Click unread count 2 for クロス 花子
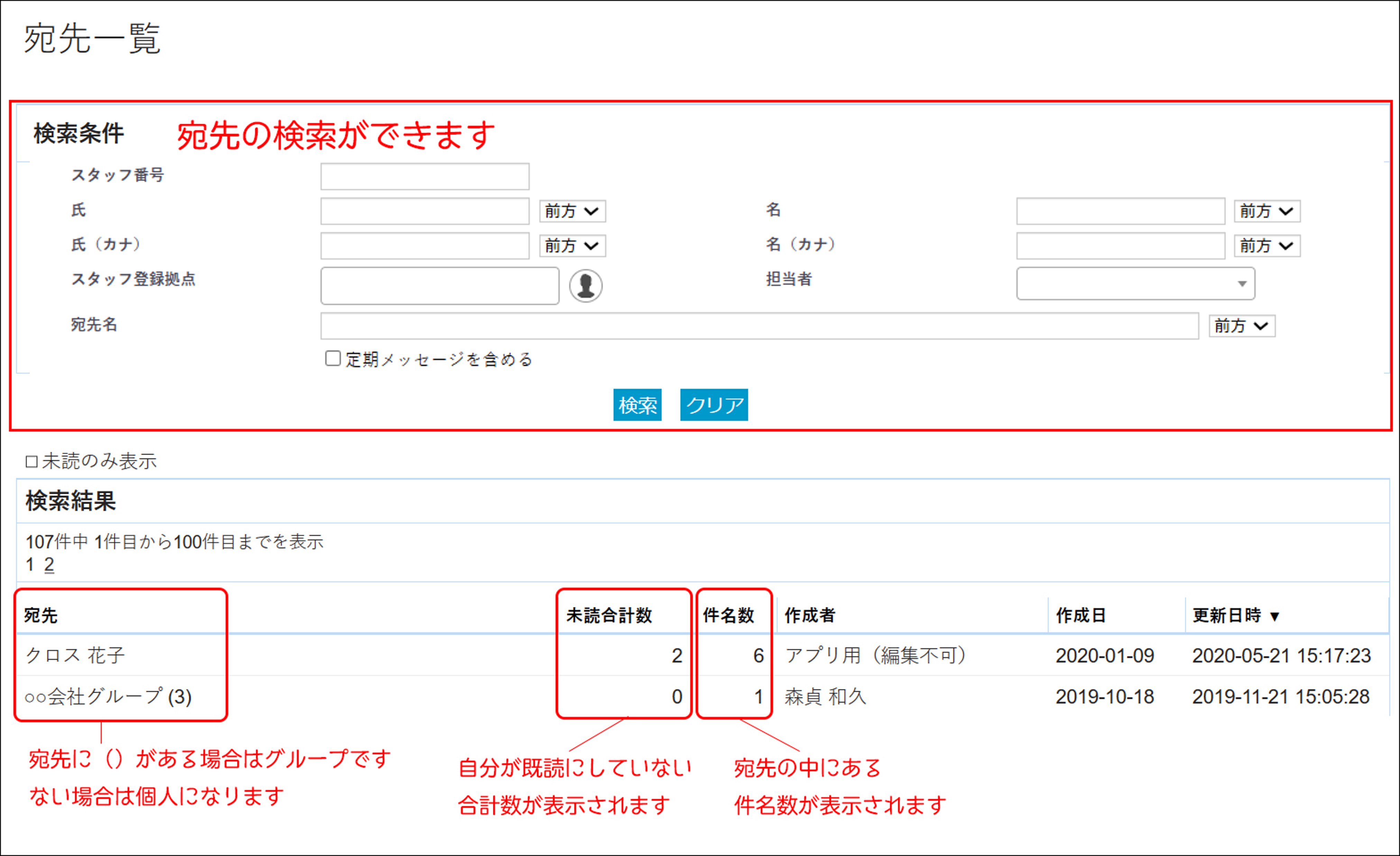 pyautogui.click(x=677, y=656)
